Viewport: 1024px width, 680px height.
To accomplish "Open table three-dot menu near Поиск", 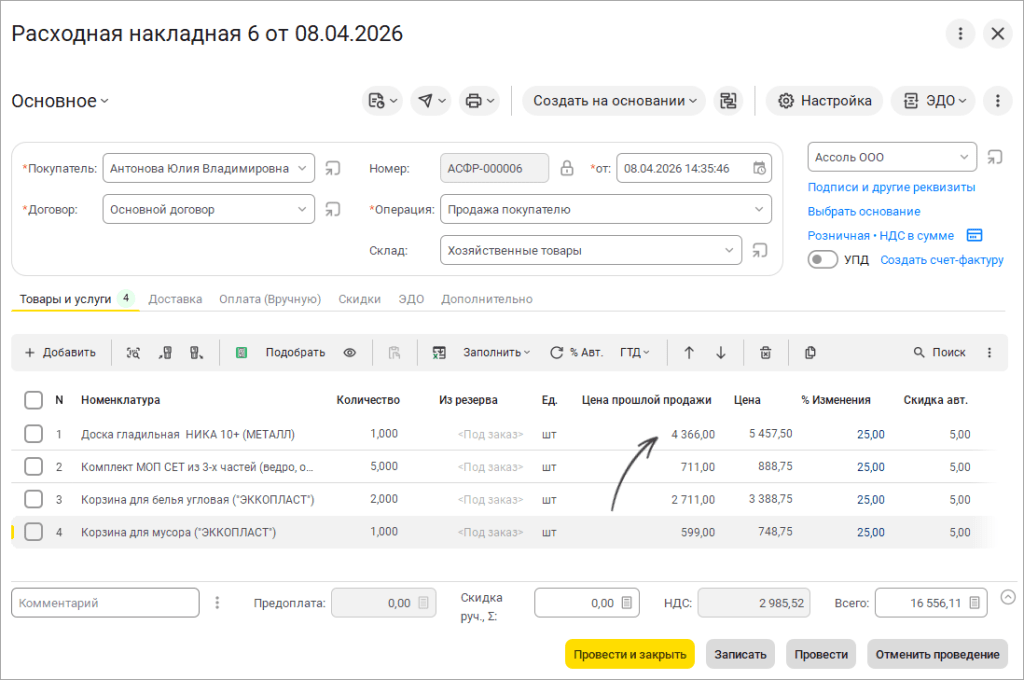I will (989, 353).
